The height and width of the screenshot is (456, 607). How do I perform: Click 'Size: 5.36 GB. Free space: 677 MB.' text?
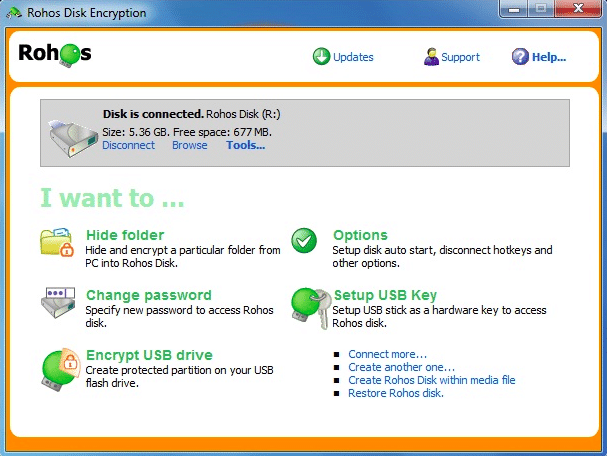tap(187, 132)
